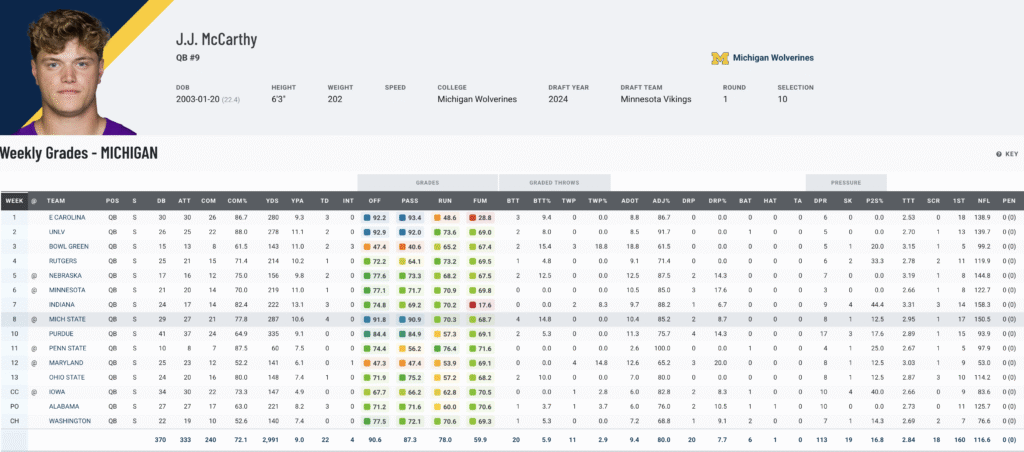Sort the table by the WEEK column
1024x452 pixels.
pyautogui.click(x=14, y=201)
